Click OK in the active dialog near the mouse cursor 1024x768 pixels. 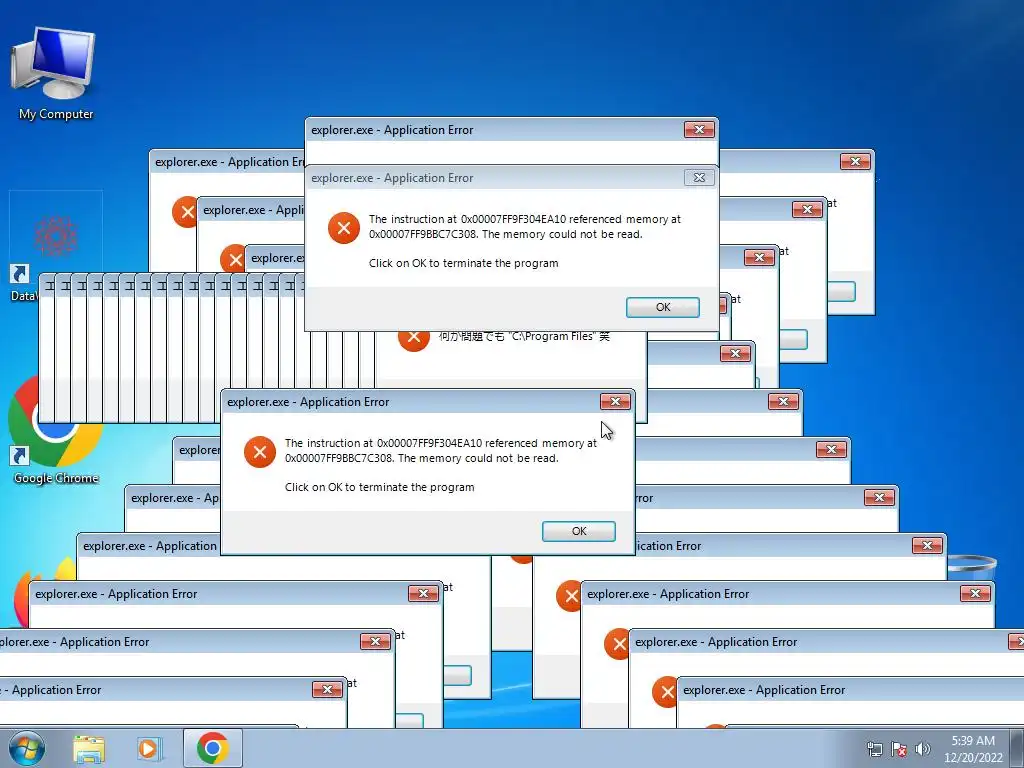[x=579, y=531]
